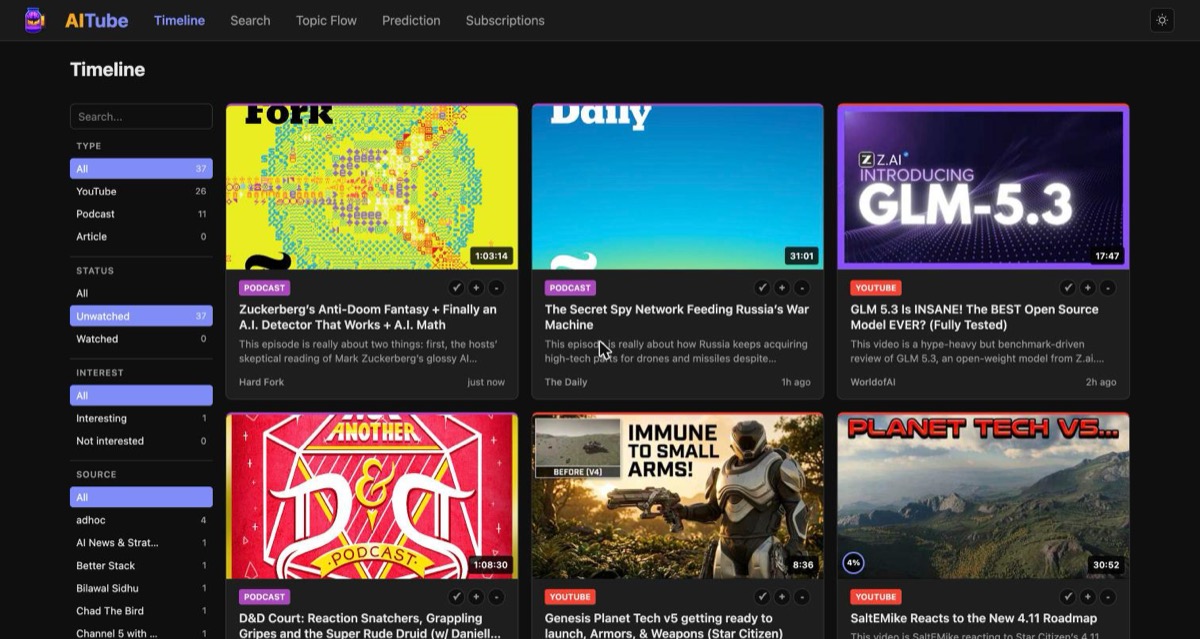1200x639 pixels.
Task: Filter by the AI News & Strat... source
Action: (141, 543)
